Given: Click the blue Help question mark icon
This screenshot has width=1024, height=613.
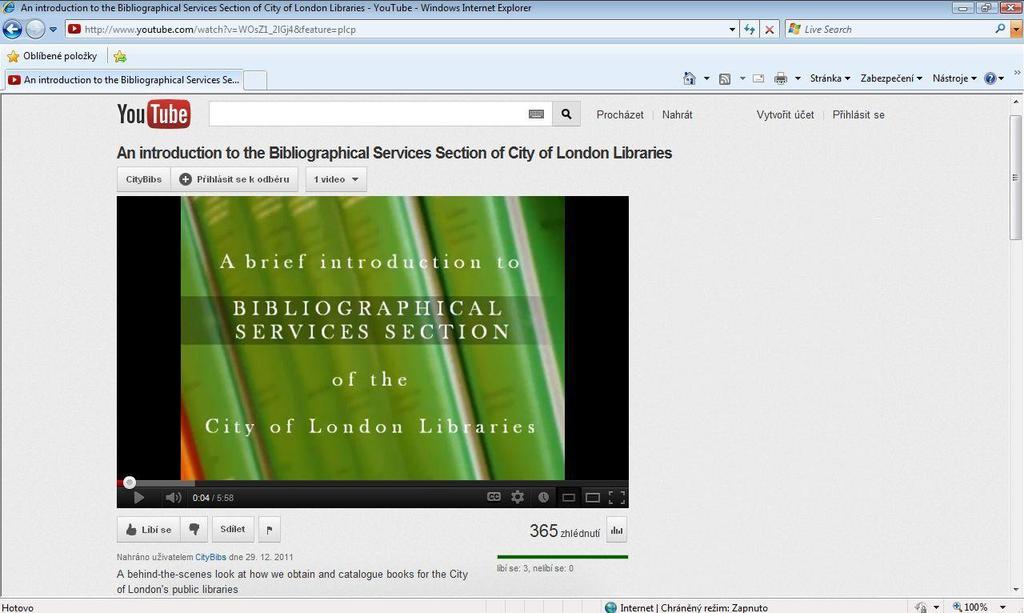Looking at the screenshot, I should click(990, 78).
